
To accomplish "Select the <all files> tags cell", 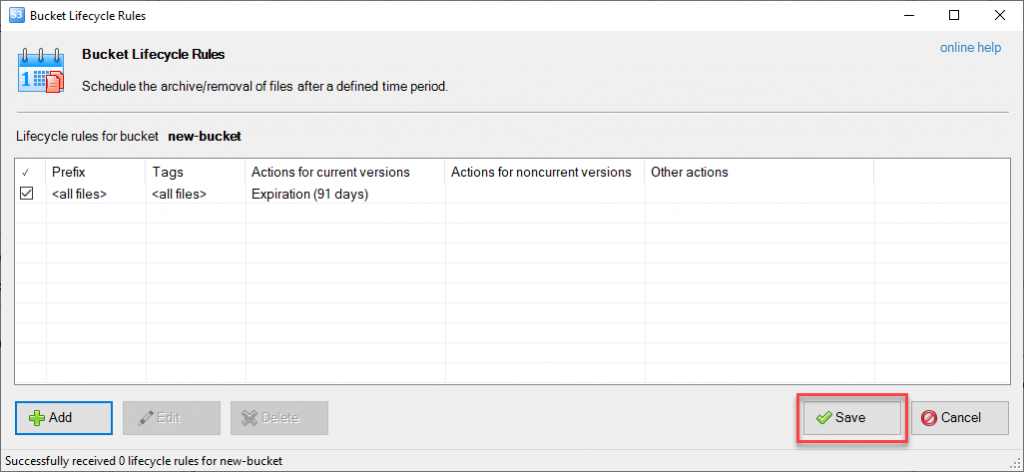I will (x=179, y=194).
